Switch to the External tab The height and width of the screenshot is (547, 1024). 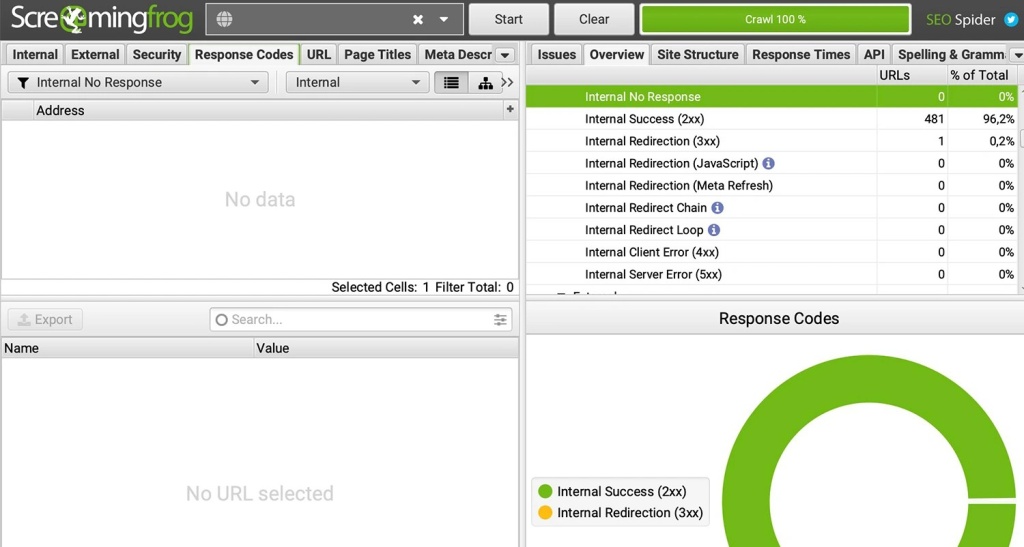click(95, 55)
